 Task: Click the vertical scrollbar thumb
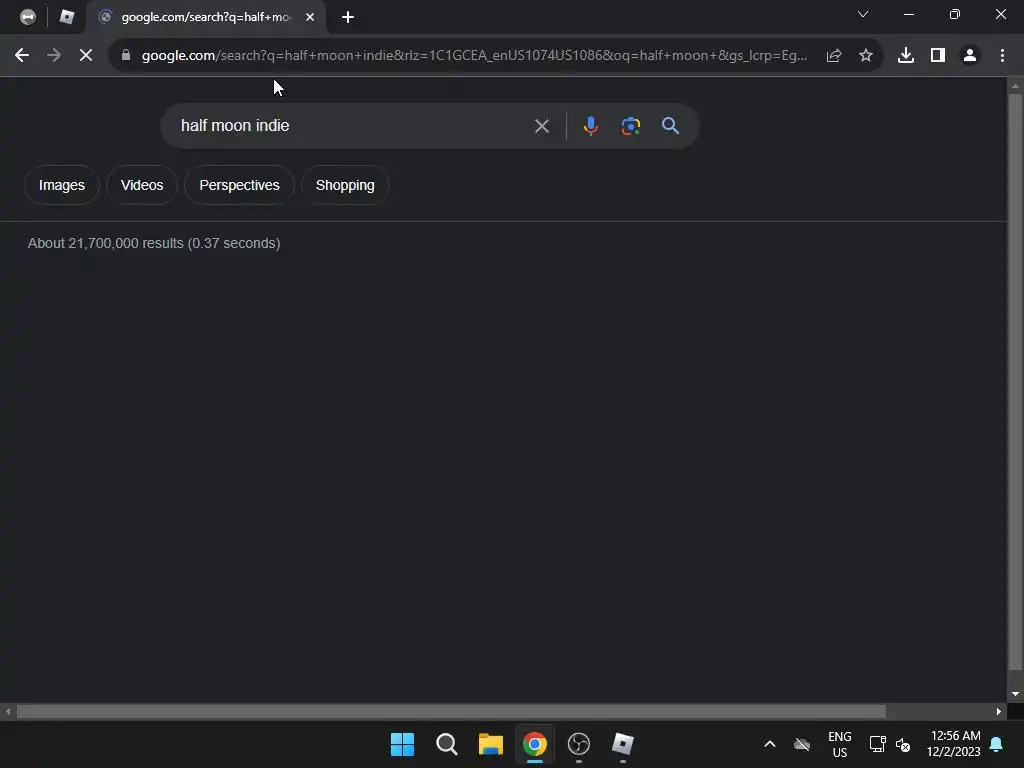coord(1015,382)
